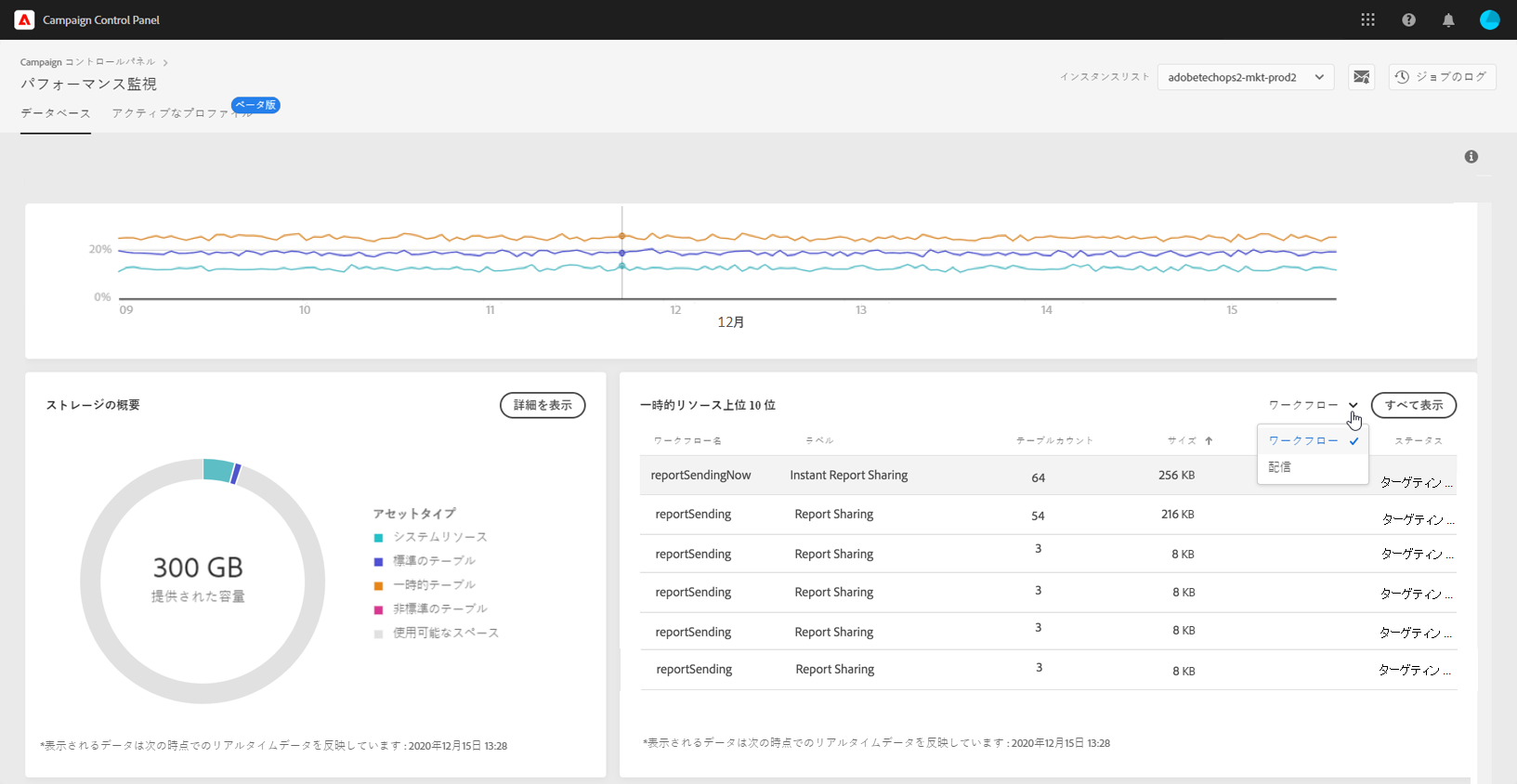This screenshot has width=1517, height=784.
Task: Open the app switcher grid icon
Action: tap(1367, 20)
